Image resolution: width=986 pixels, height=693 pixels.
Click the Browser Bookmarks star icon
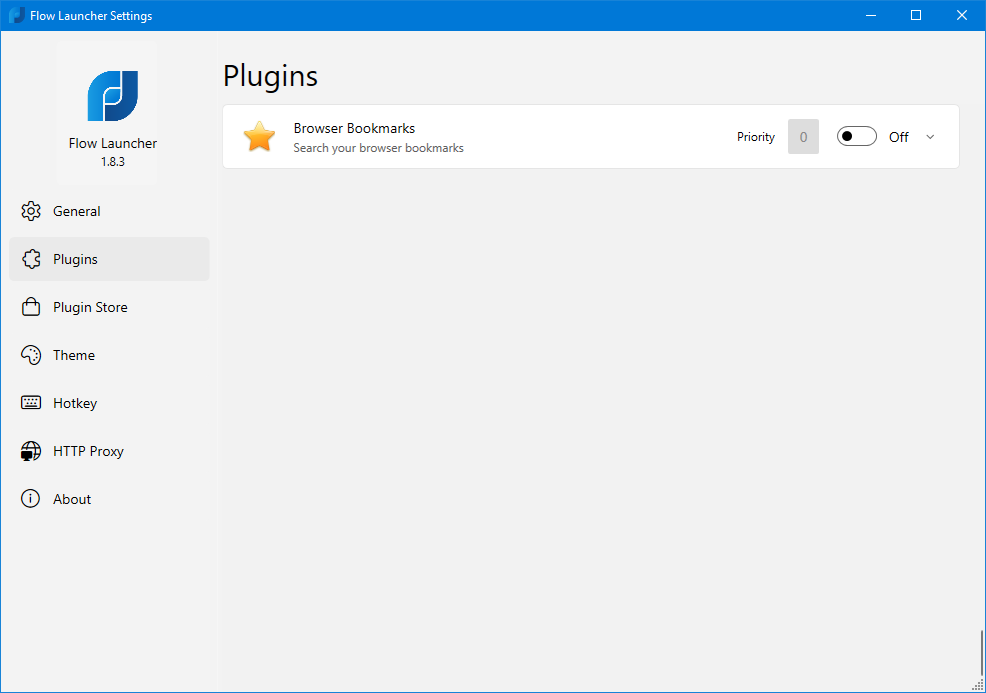tap(259, 136)
